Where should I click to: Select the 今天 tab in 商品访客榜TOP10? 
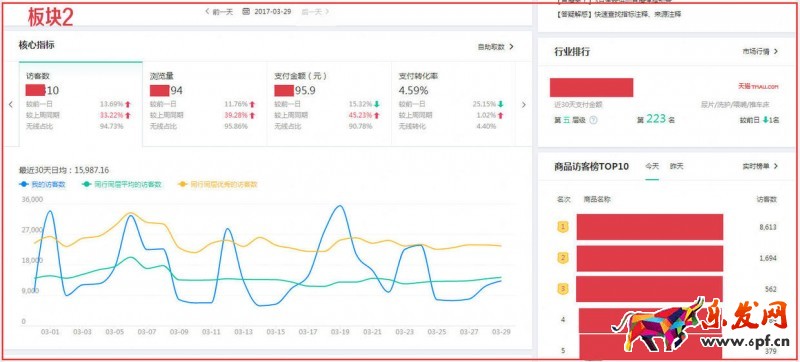pyautogui.click(x=652, y=166)
